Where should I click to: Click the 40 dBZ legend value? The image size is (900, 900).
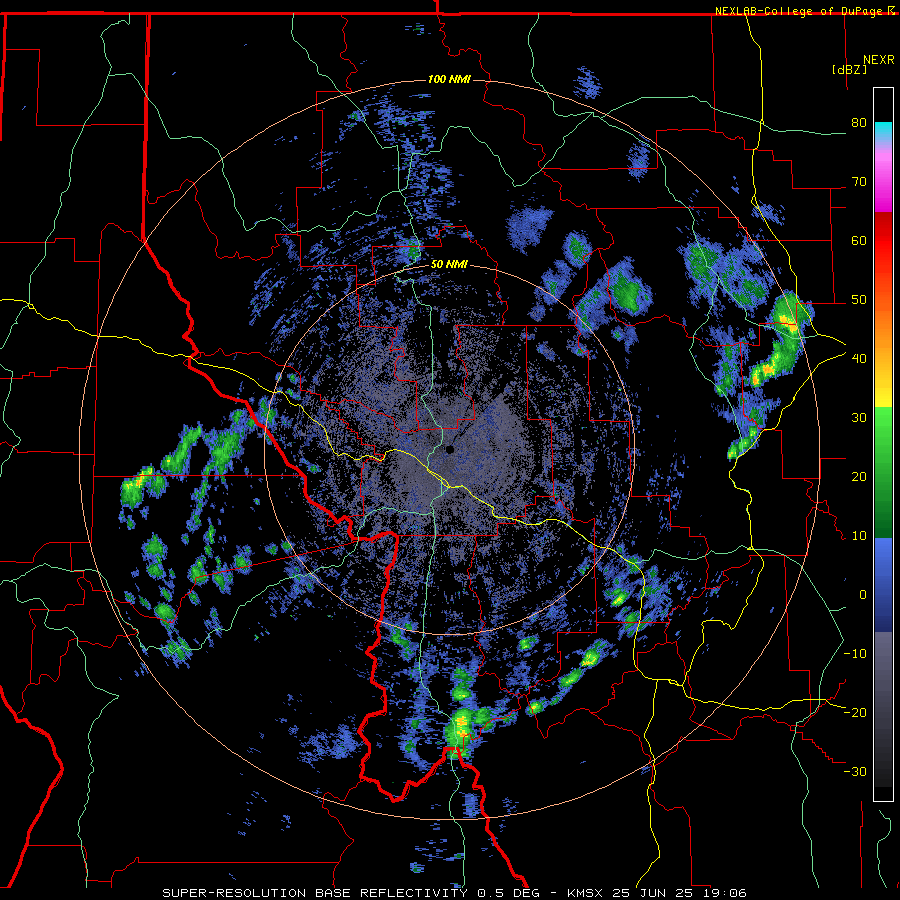click(859, 359)
